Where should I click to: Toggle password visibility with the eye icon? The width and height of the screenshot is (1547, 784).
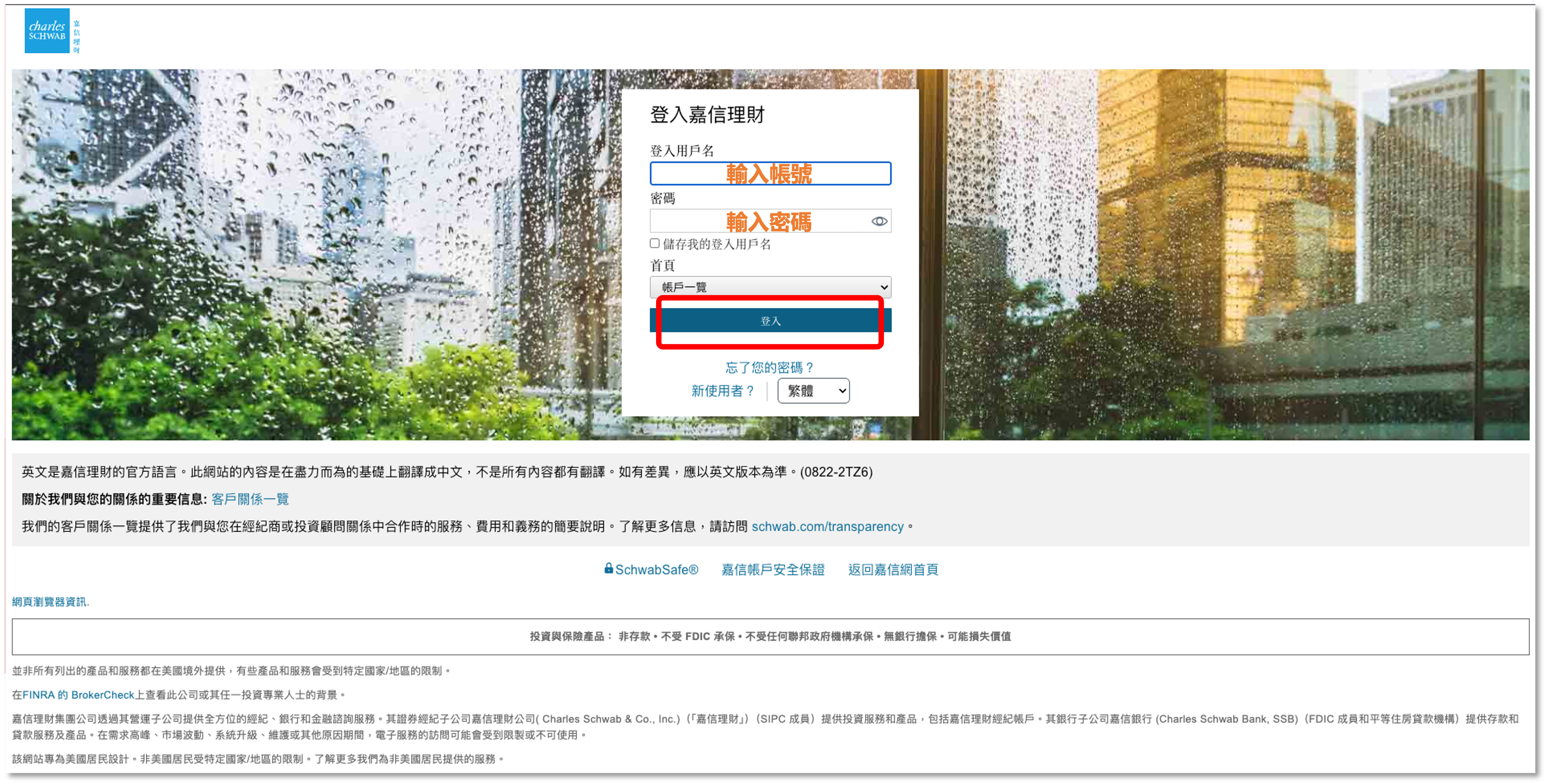879,221
